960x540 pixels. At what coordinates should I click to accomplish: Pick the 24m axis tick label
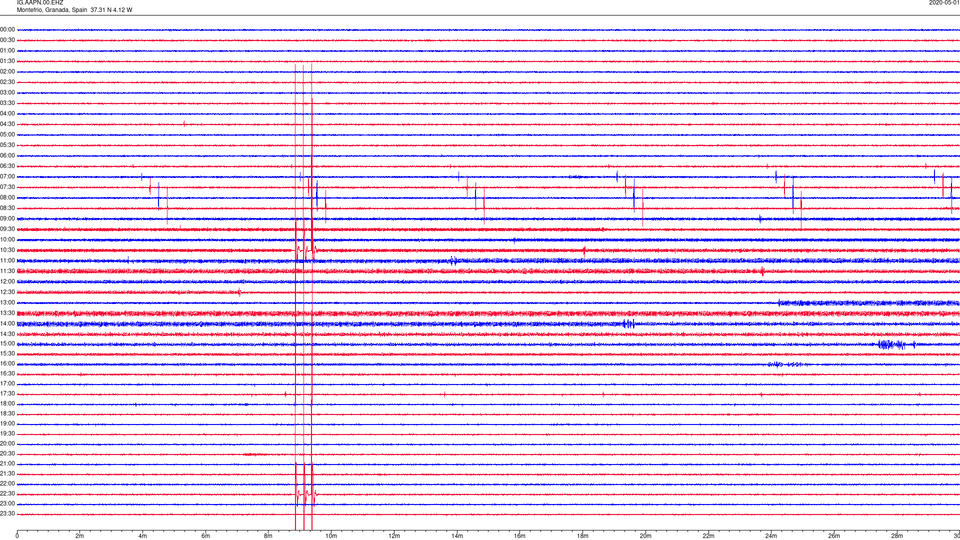(x=771, y=536)
